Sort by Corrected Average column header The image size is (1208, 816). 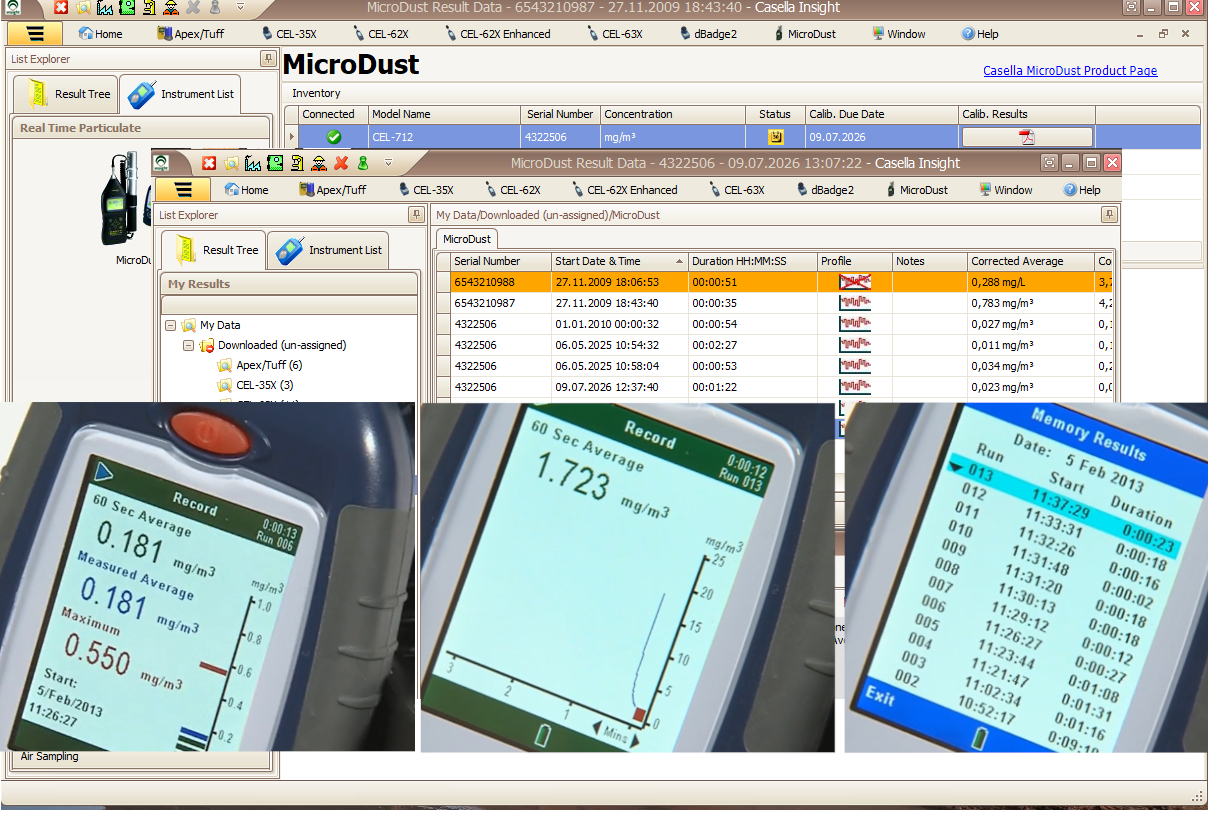click(x=1031, y=261)
